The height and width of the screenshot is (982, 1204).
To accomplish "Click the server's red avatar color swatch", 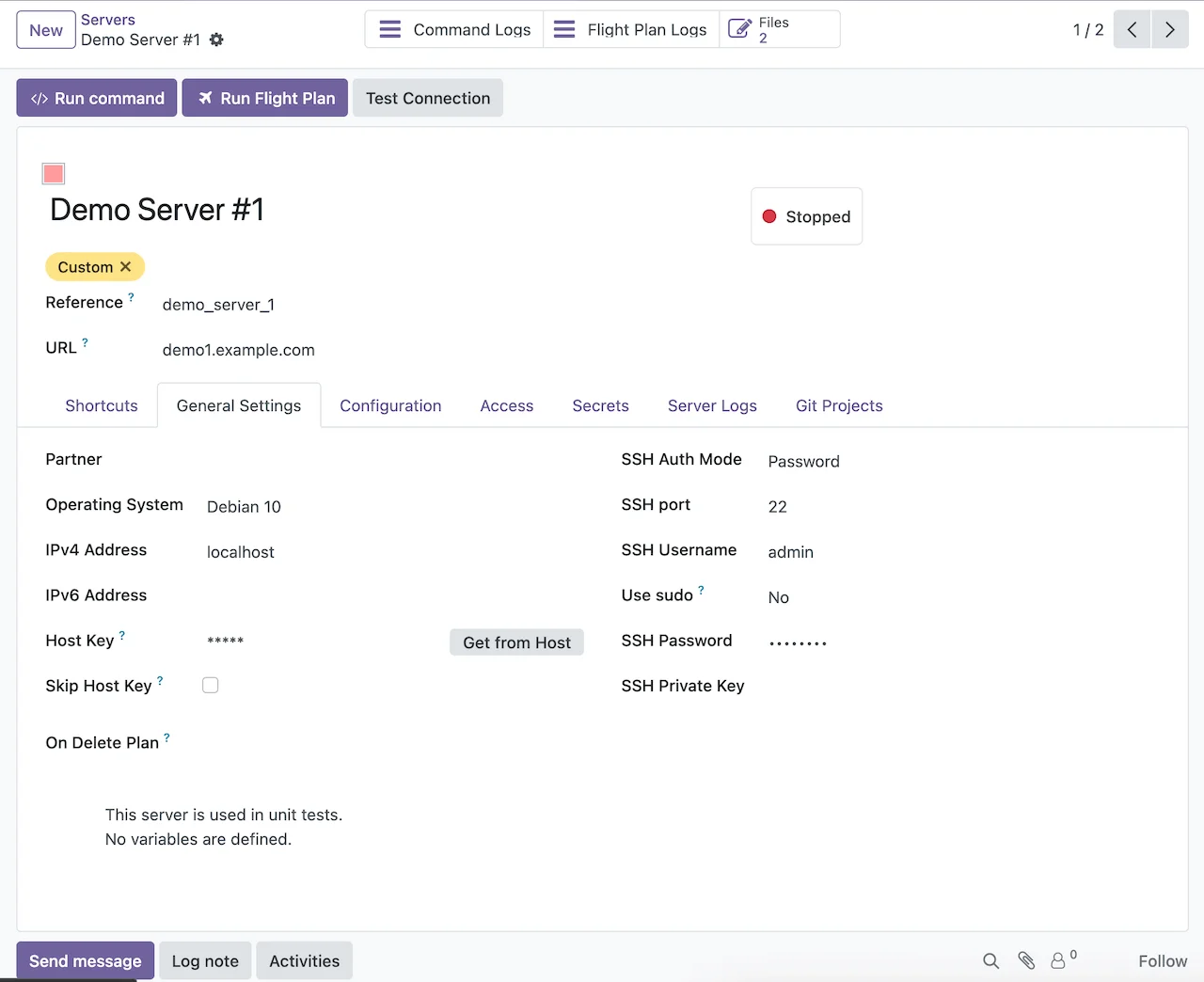I will (53, 173).
